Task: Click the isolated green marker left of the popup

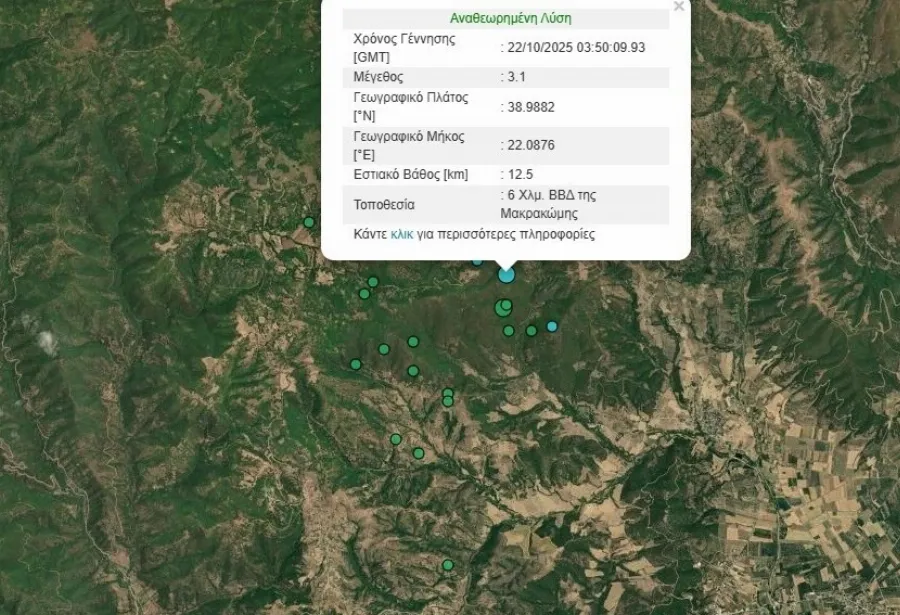Action: tap(309, 222)
